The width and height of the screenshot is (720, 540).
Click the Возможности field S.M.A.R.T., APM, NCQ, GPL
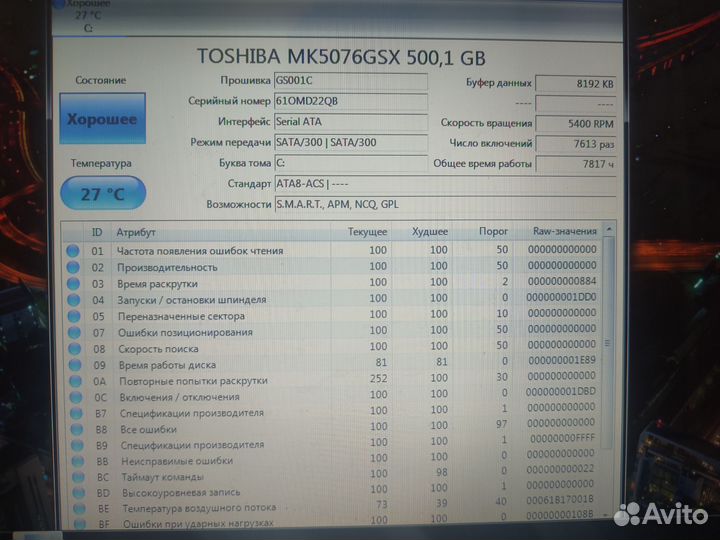445,205
